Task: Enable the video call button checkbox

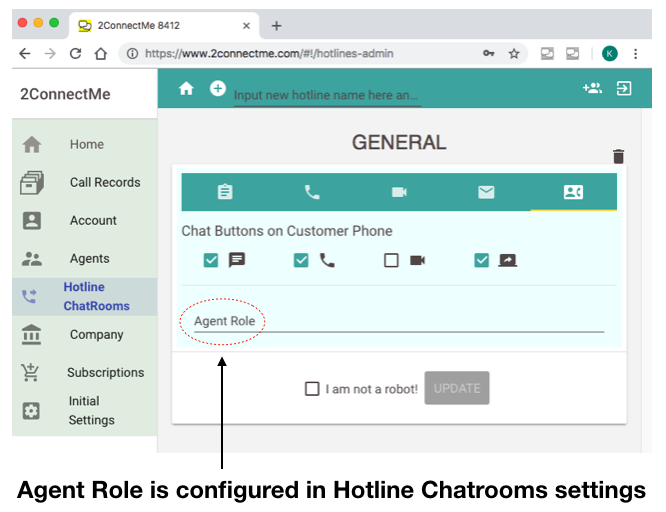Action: (391, 260)
